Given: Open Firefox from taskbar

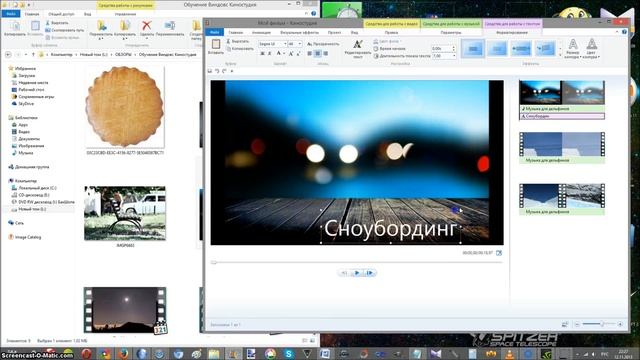Looking at the screenshot, I should point(123,353).
